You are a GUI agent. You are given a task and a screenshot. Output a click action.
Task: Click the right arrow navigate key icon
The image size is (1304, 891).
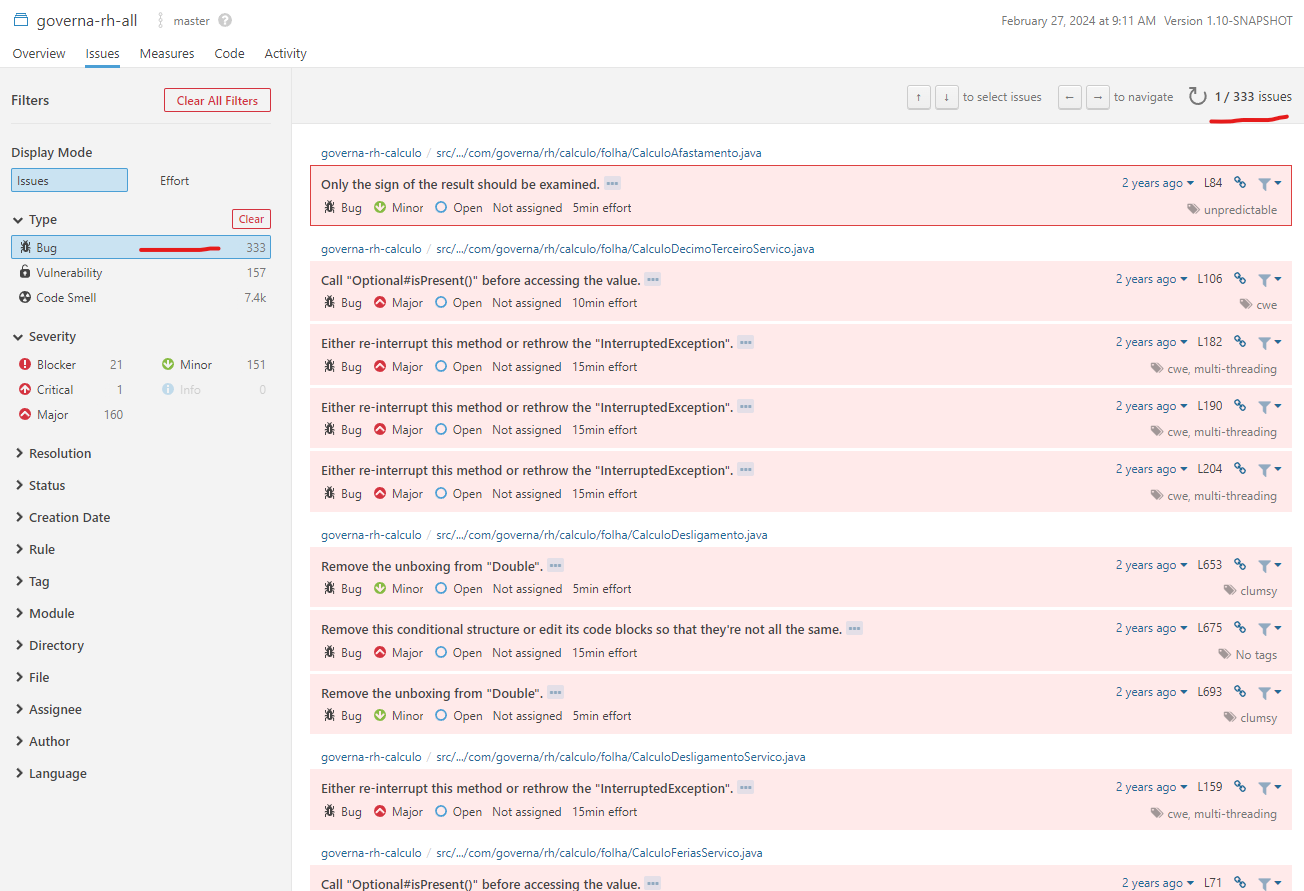1098,97
